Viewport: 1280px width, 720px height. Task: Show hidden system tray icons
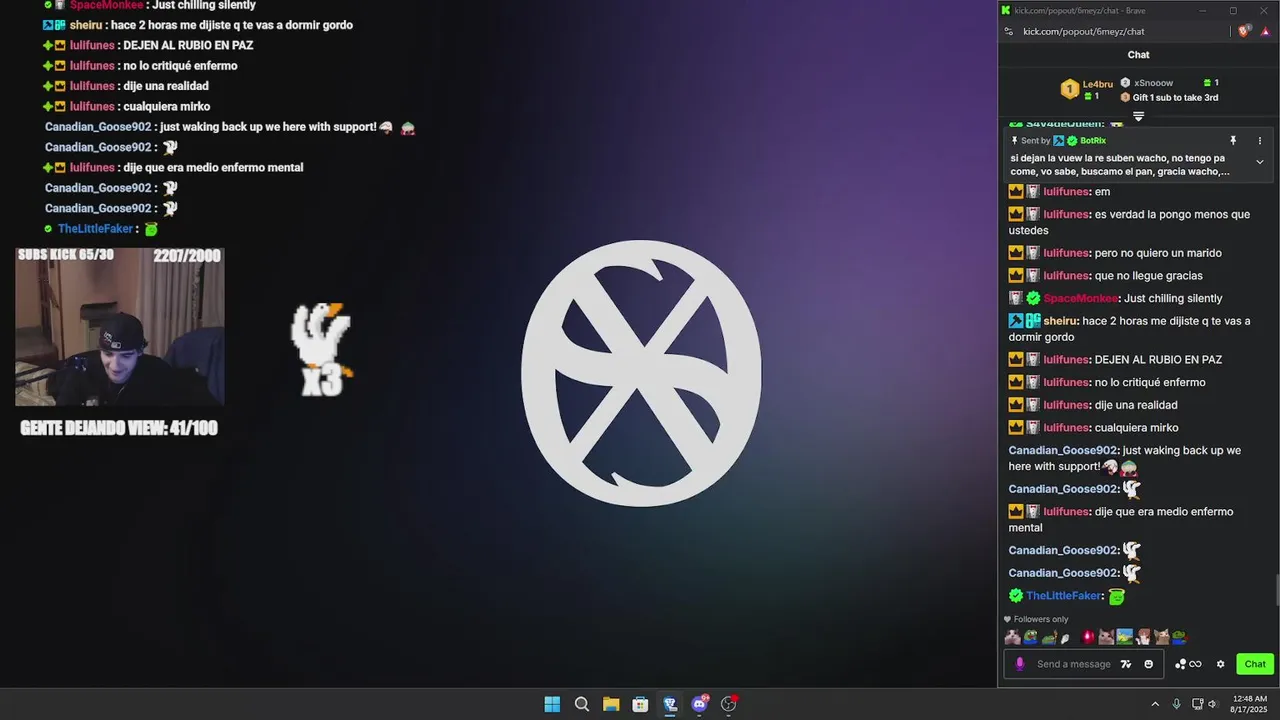tap(1155, 704)
